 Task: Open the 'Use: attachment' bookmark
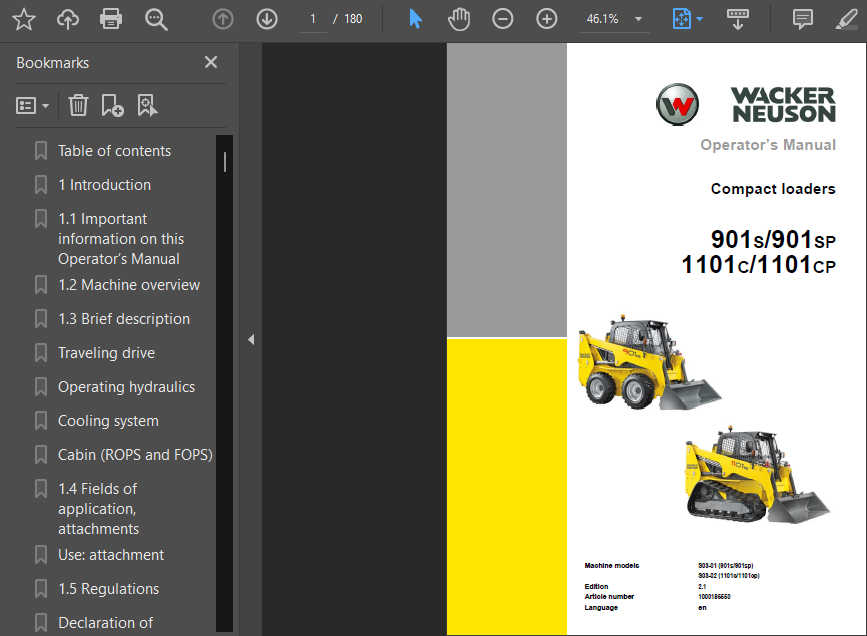(x=111, y=555)
